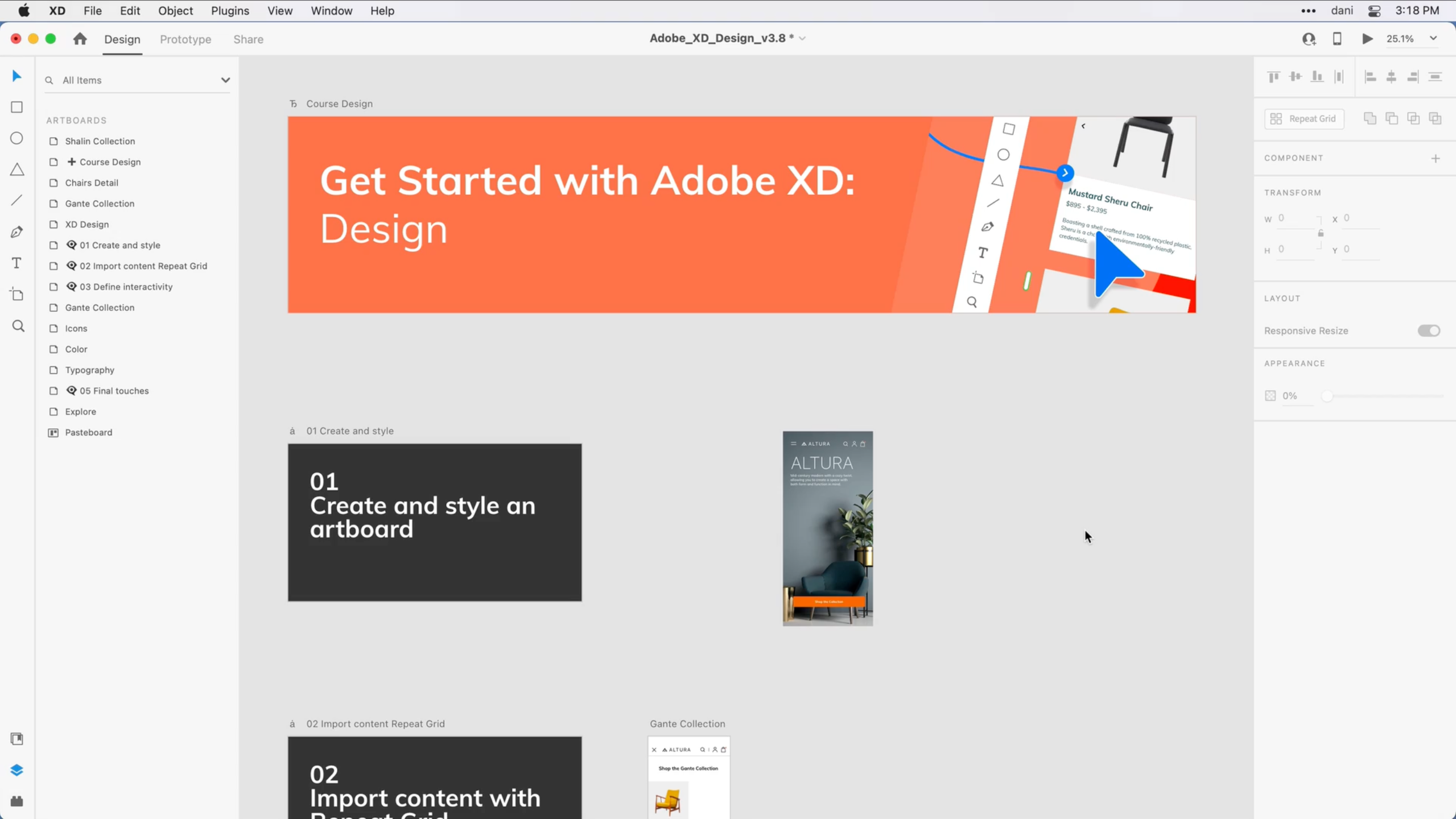Viewport: 1456px width, 819px height.
Task: Toggle the Responsive Resize switch
Action: [x=1429, y=330]
